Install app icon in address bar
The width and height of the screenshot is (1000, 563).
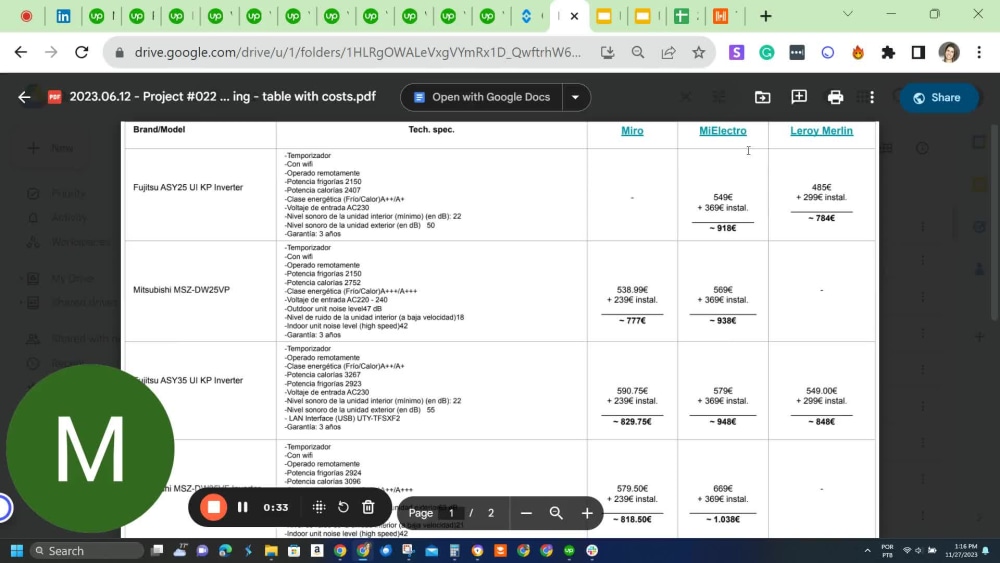coord(607,52)
